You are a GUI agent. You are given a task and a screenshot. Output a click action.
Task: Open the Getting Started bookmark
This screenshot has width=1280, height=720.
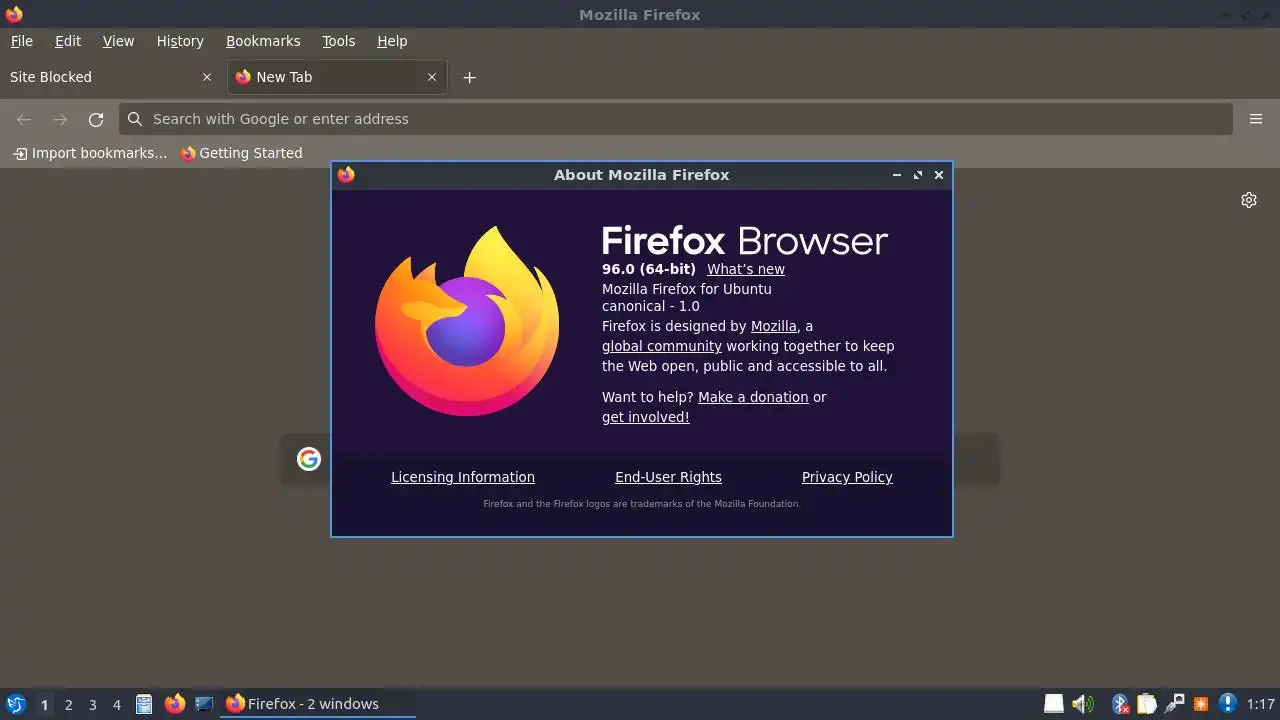point(241,153)
